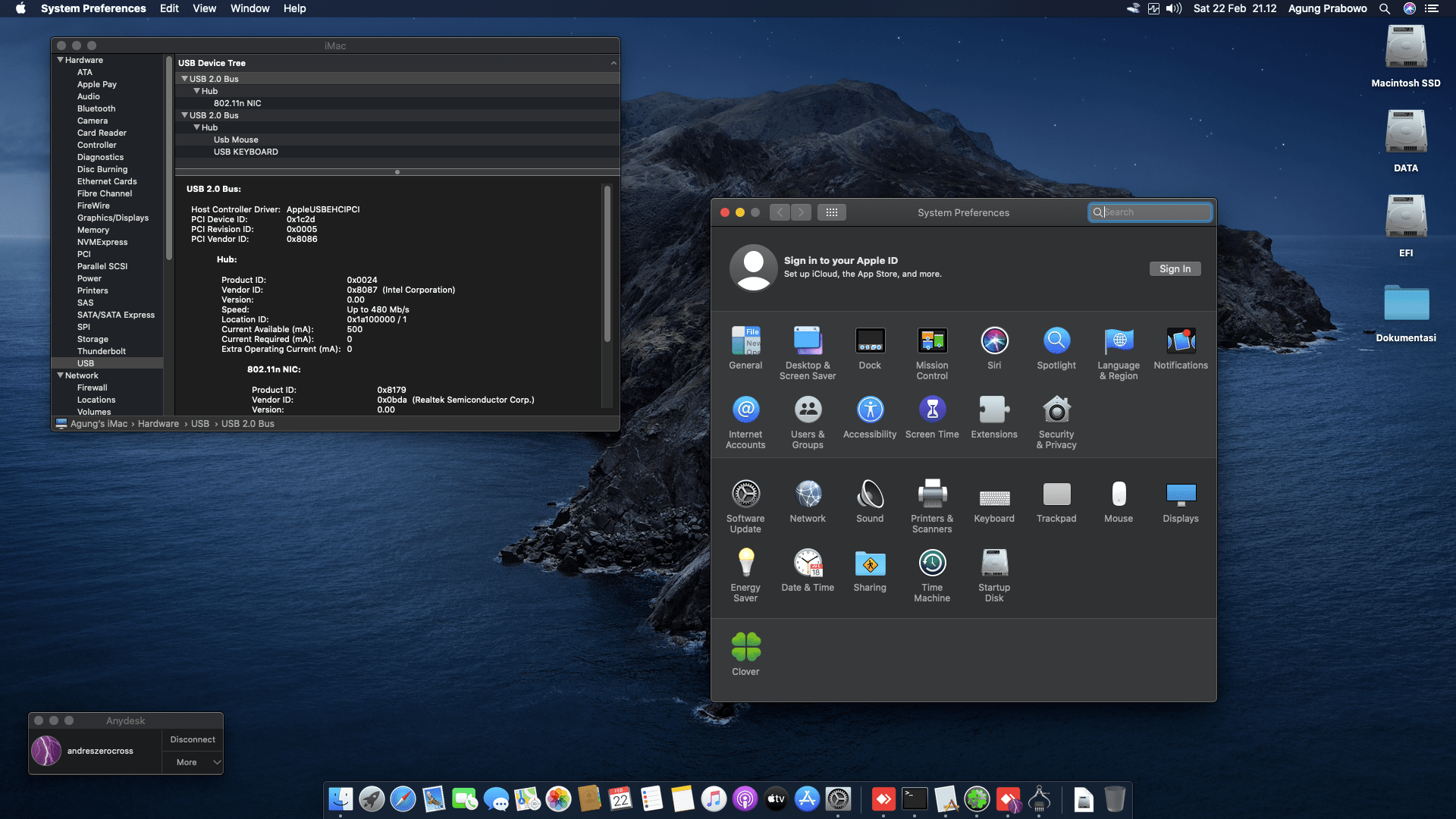Open Finder from the Dock
This screenshot has height=819, width=1456.
coord(340,799)
